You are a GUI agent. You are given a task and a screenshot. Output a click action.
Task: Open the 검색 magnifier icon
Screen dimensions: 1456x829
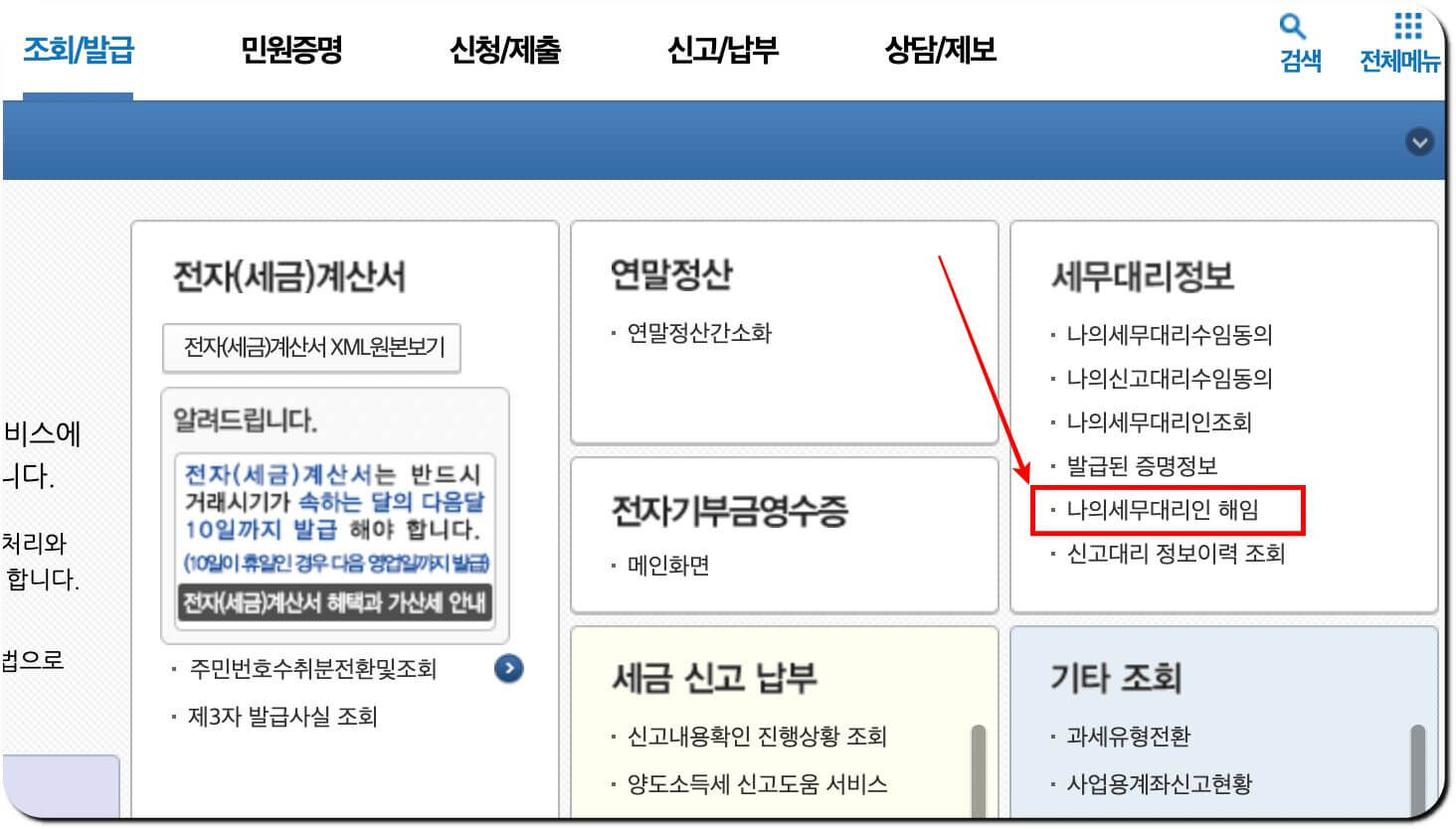tap(1292, 26)
